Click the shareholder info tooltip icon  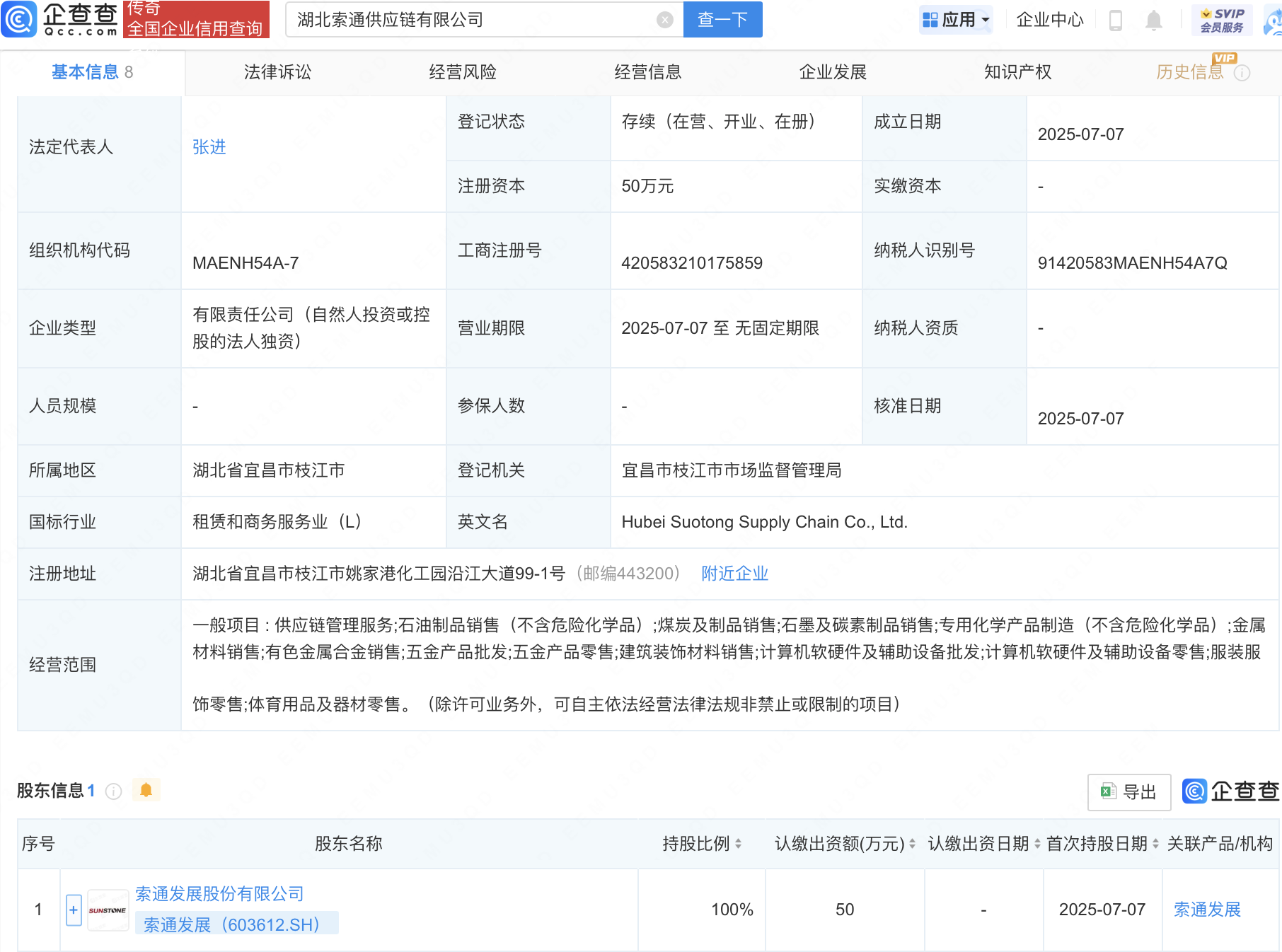(114, 791)
